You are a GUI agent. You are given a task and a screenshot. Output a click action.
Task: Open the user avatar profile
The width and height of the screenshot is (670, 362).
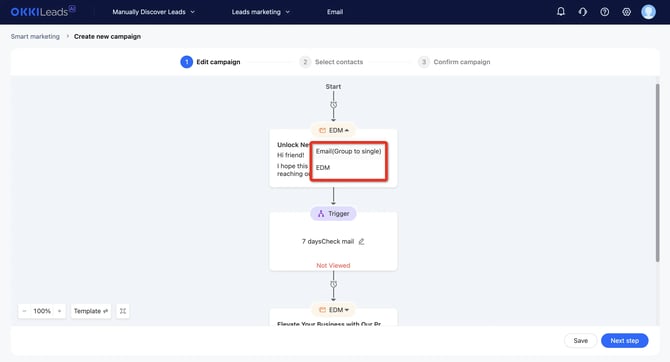tap(648, 12)
